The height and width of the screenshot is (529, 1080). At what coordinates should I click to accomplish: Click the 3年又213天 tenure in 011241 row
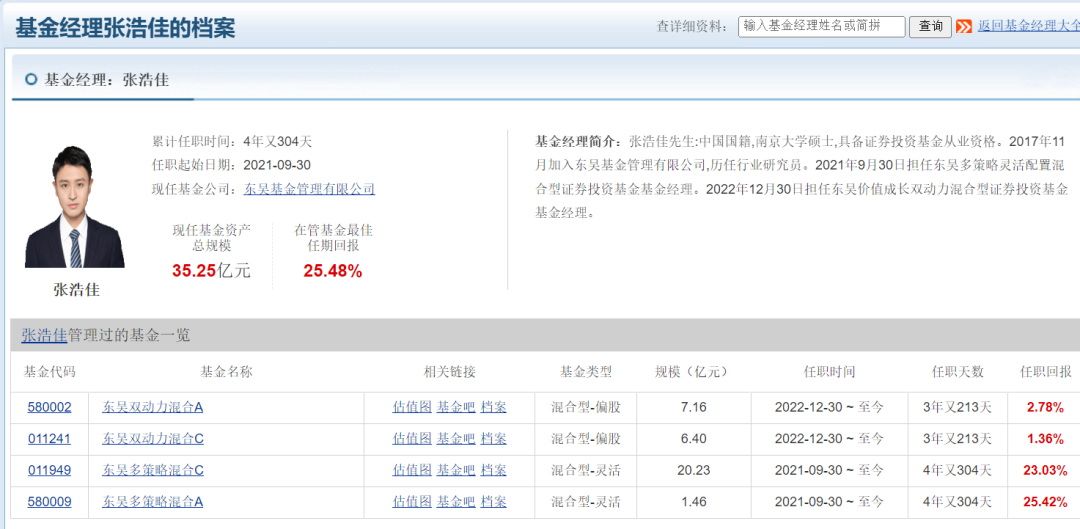click(x=957, y=439)
